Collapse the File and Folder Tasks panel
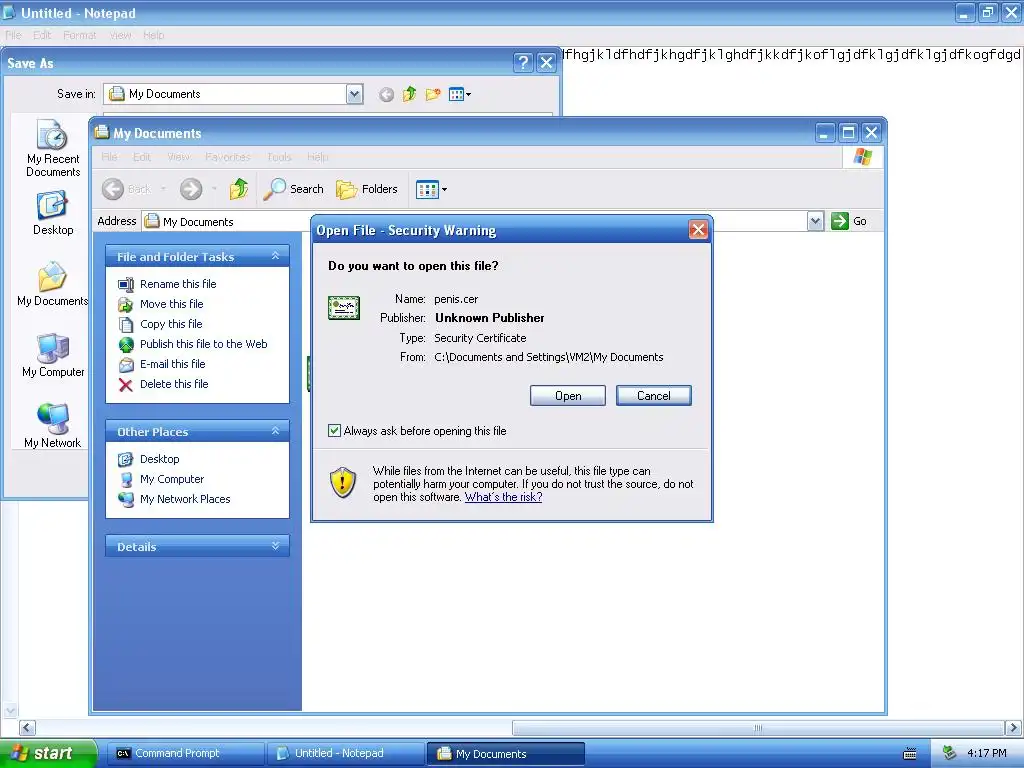Screen dimensions: 1024x768 pyautogui.click(x=275, y=256)
